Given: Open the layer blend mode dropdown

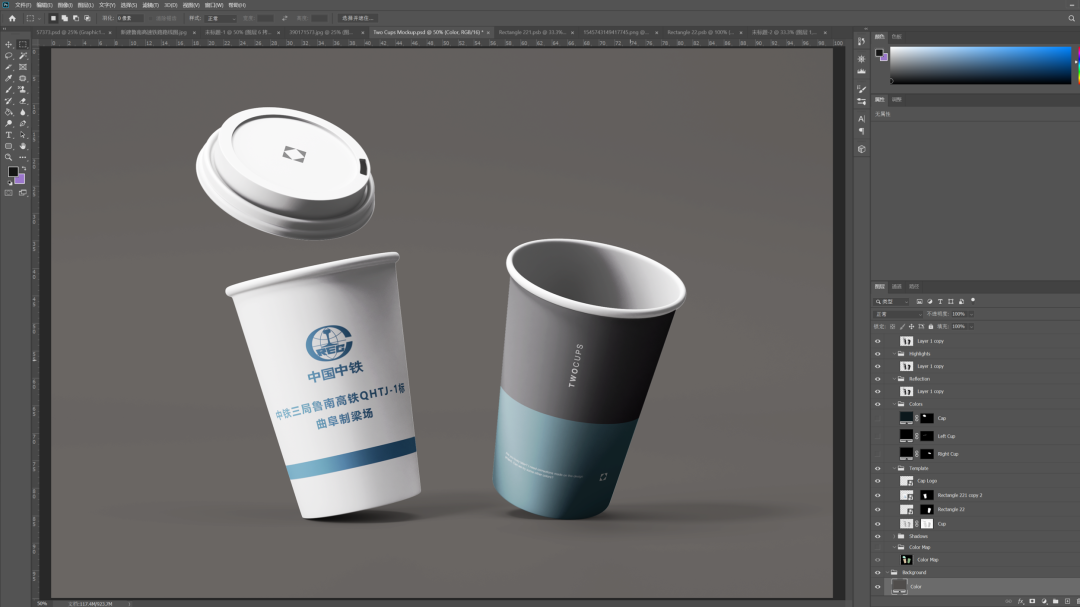Looking at the screenshot, I should (x=898, y=314).
